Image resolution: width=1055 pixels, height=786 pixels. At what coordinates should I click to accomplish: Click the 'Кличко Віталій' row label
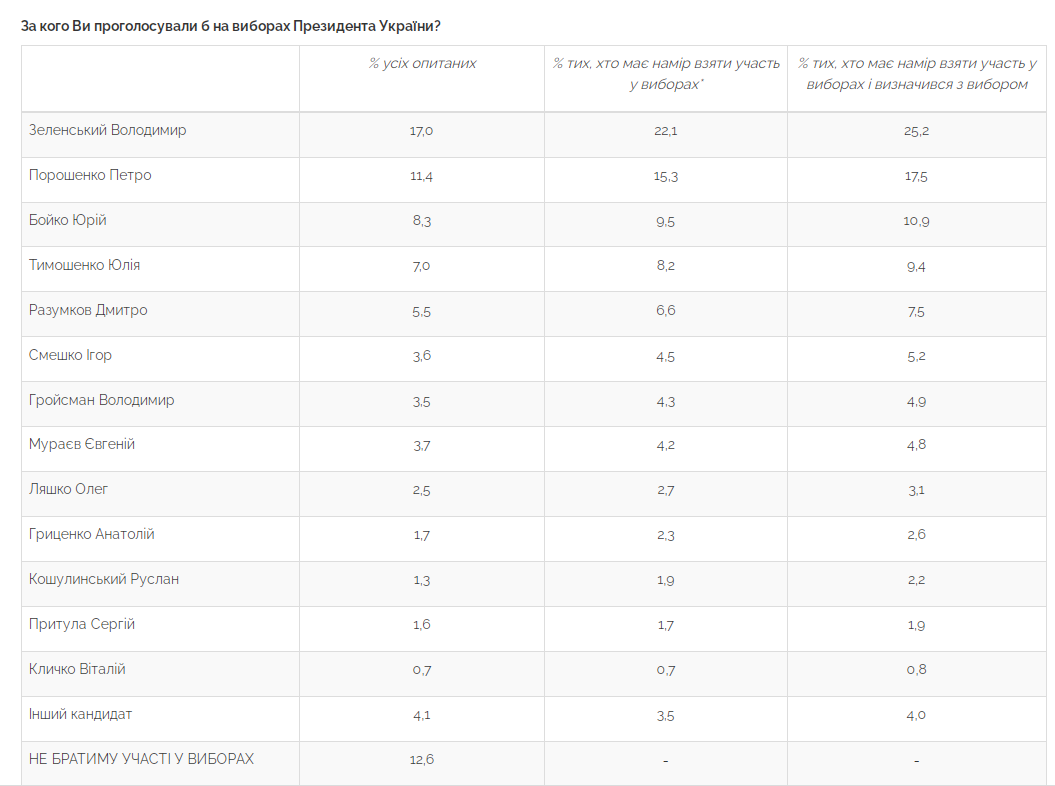[78, 669]
